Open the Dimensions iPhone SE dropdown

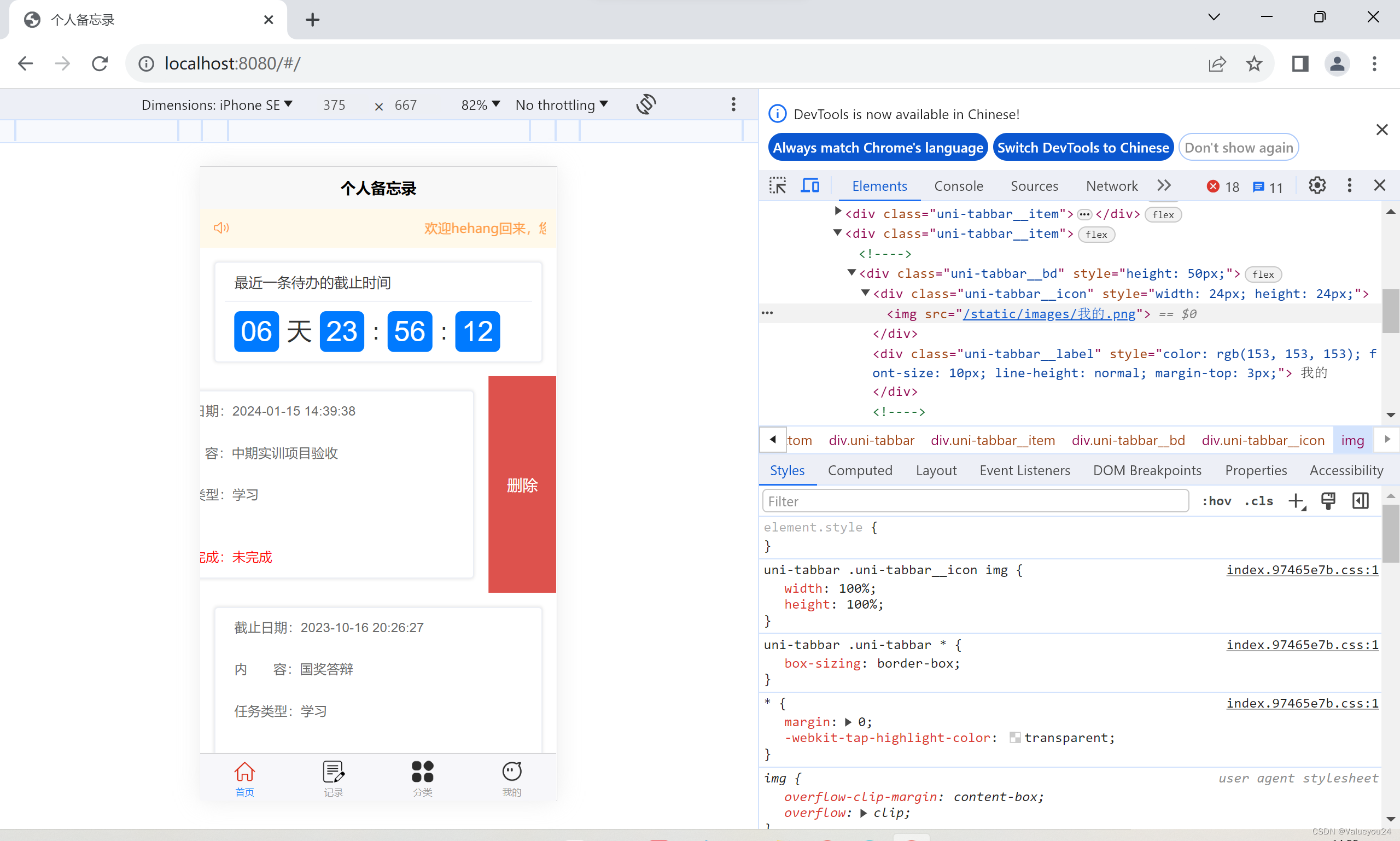pos(217,105)
